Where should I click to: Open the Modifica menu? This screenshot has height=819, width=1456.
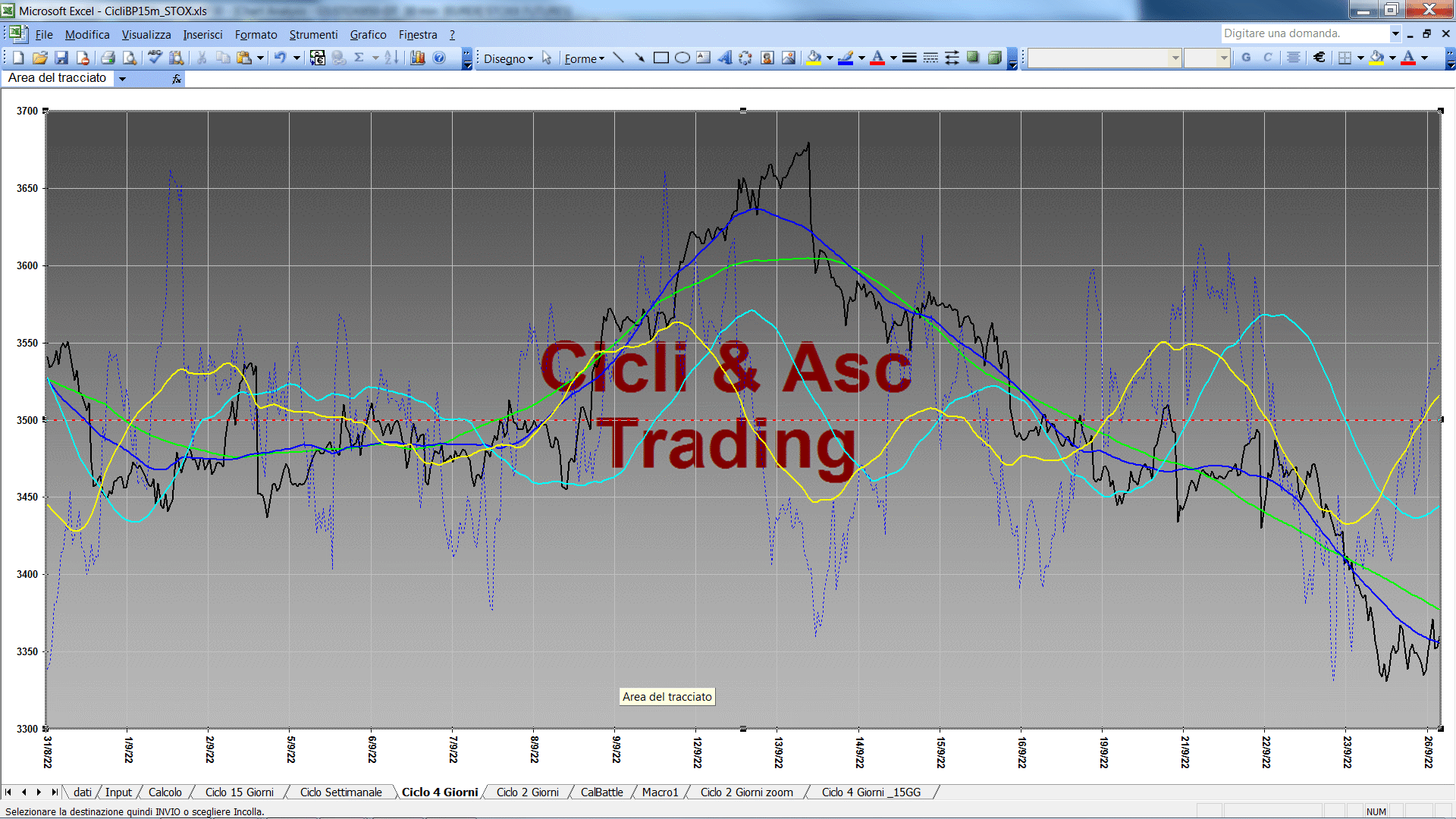tap(87, 35)
